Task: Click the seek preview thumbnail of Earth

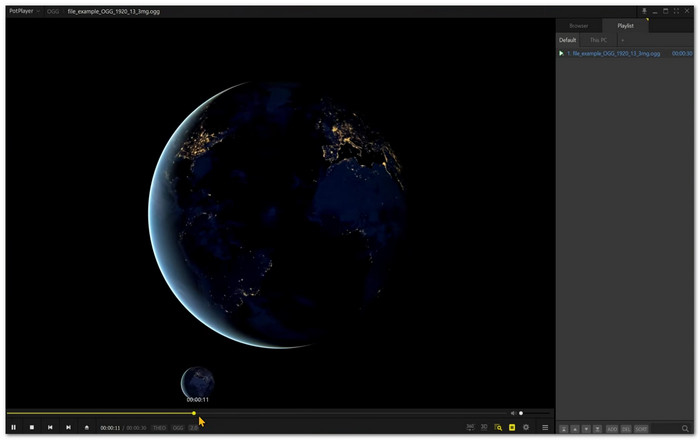Action: click(198, 382)
